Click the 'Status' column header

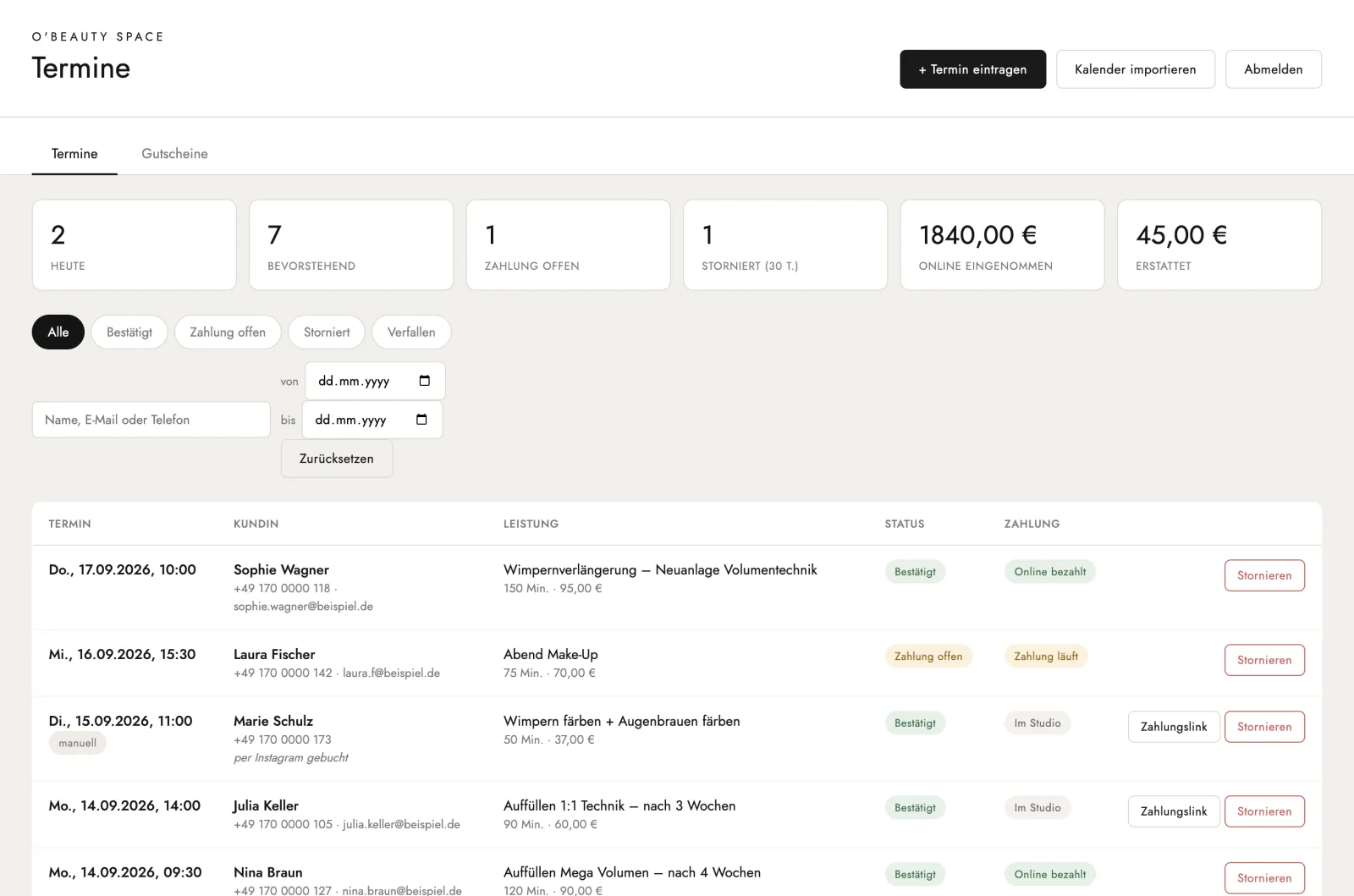(x=905, y=524)
